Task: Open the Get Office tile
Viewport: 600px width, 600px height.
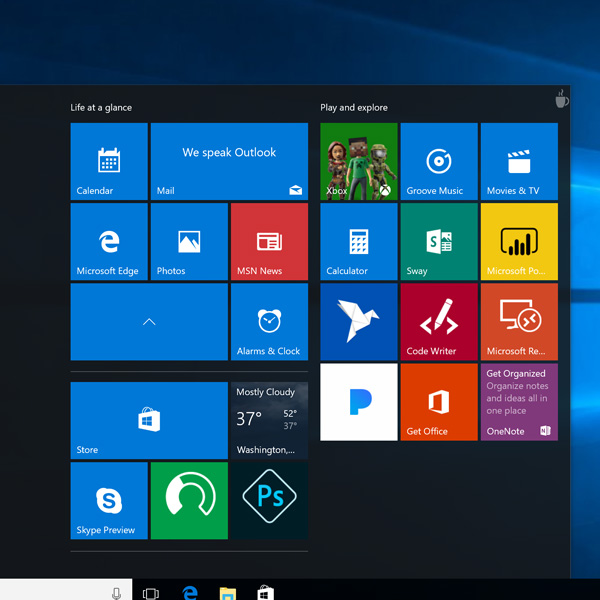Action: point(439,402)
